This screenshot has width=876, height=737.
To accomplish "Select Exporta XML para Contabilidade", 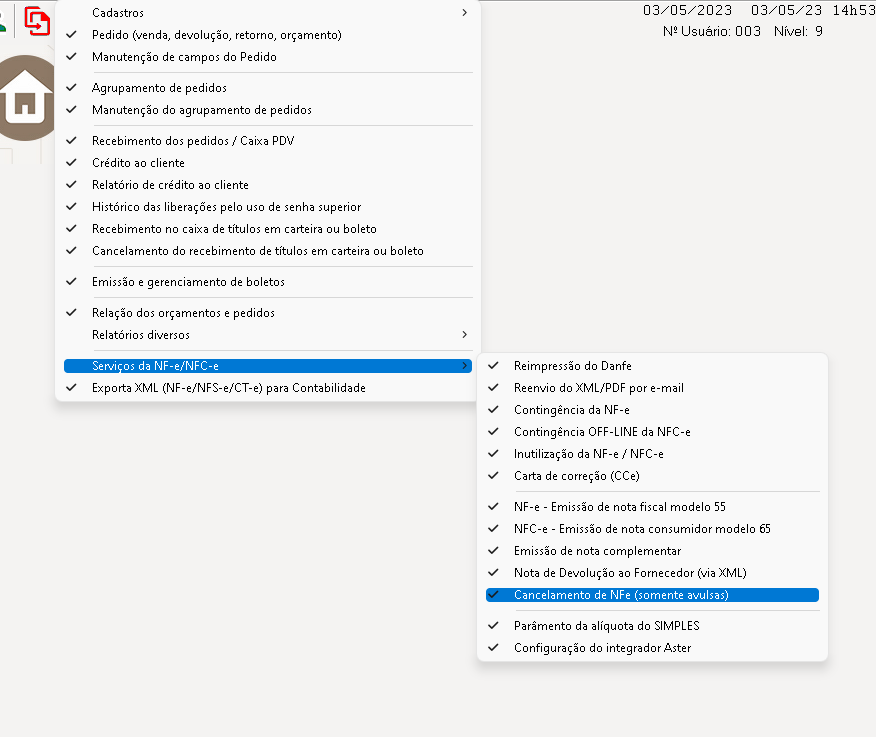I will click(x=228, y=388).
